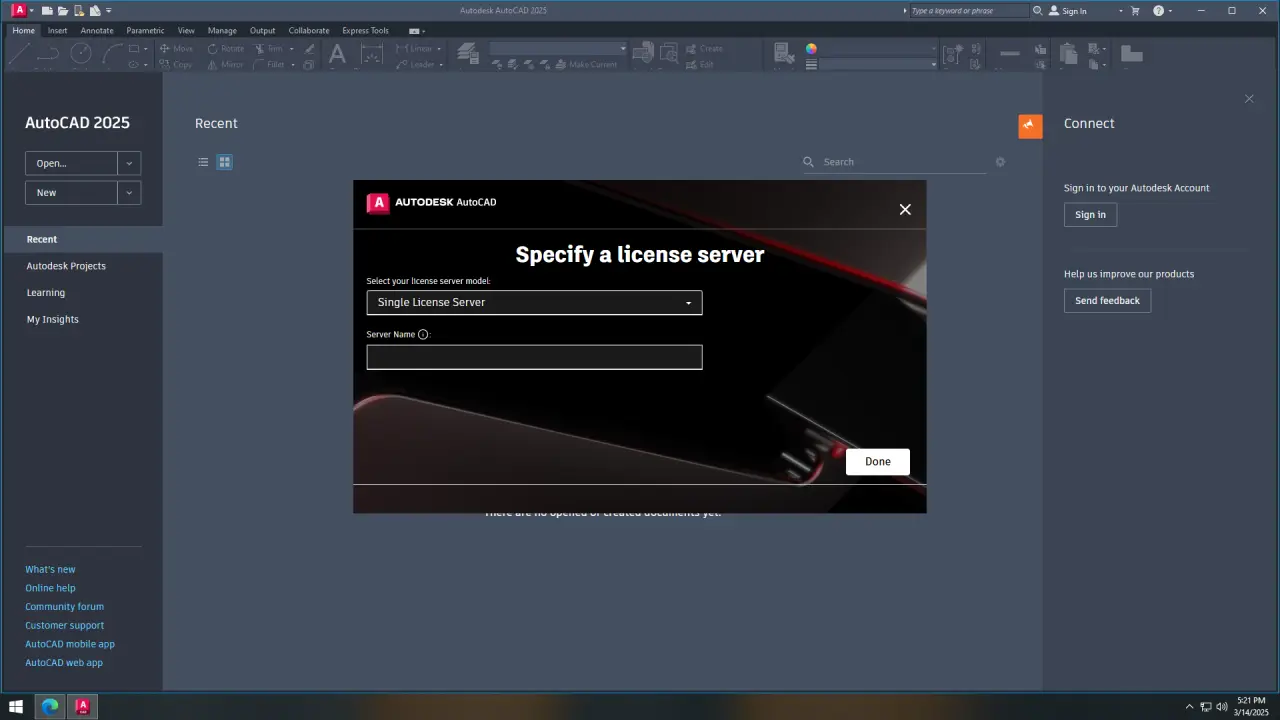The height and width of the screenshot is (720, 1280).
Task: Close the license server dialog with X
Action: click(x=905, y=210)
